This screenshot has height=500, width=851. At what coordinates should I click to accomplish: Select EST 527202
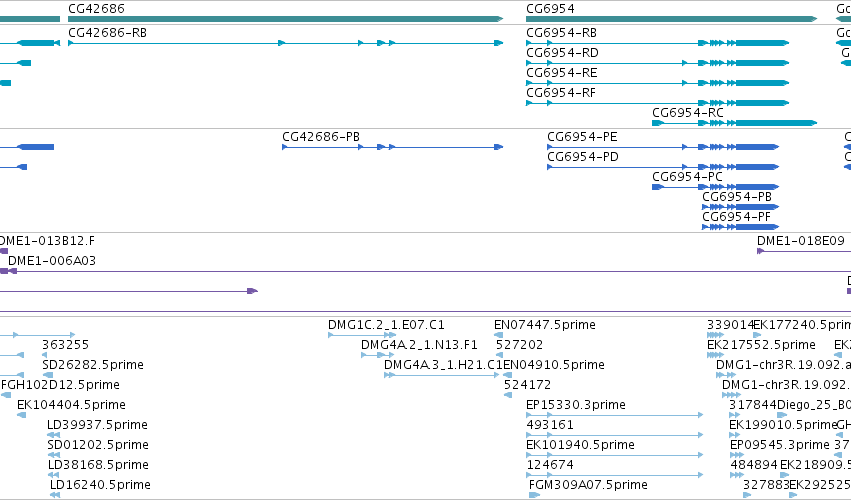tap(519, 345)
